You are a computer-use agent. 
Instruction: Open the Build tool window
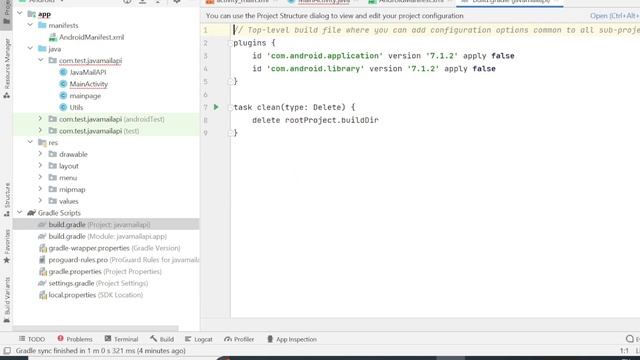[162, 339]
